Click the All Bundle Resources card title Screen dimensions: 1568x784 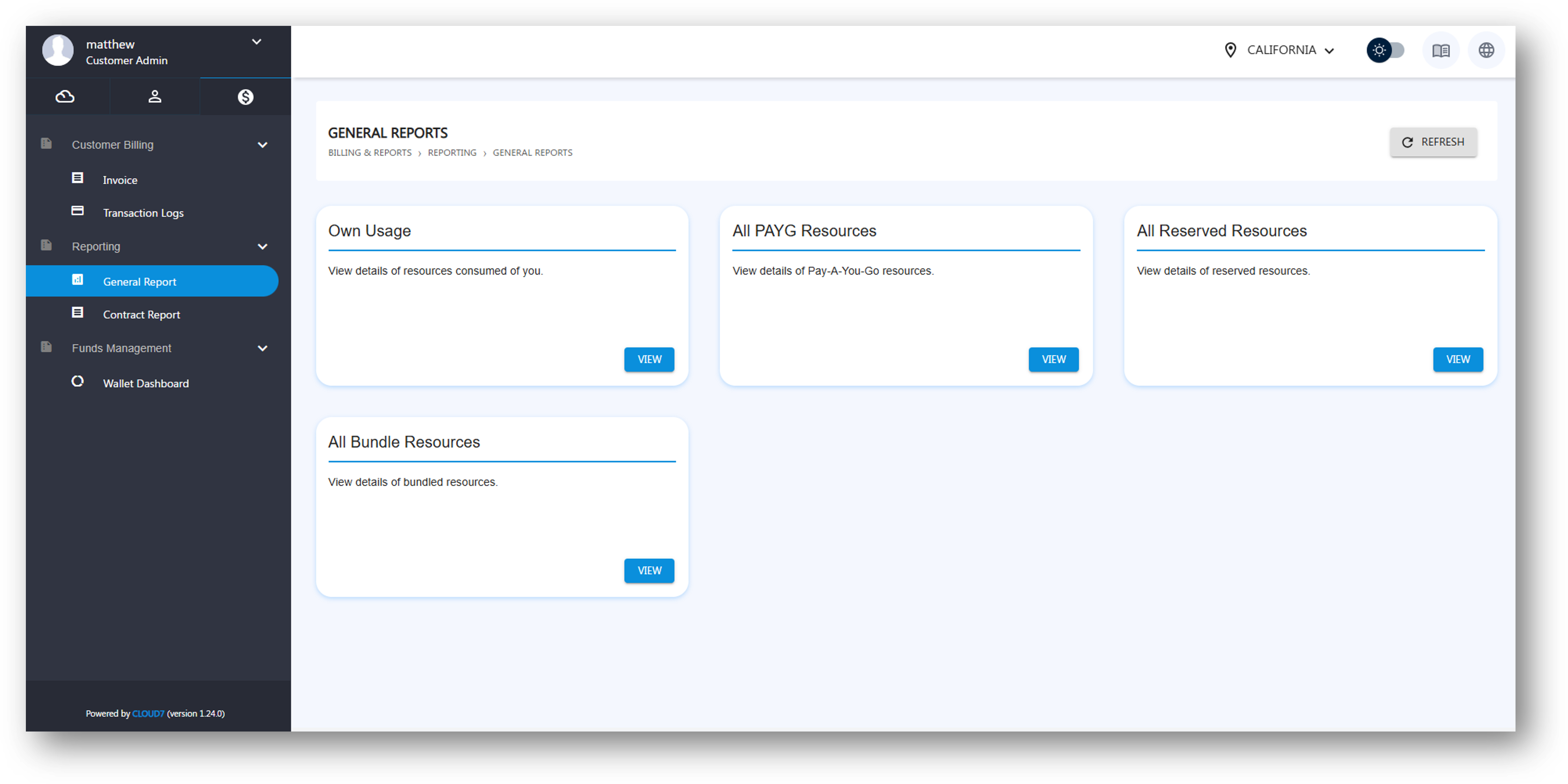point(404,442)
